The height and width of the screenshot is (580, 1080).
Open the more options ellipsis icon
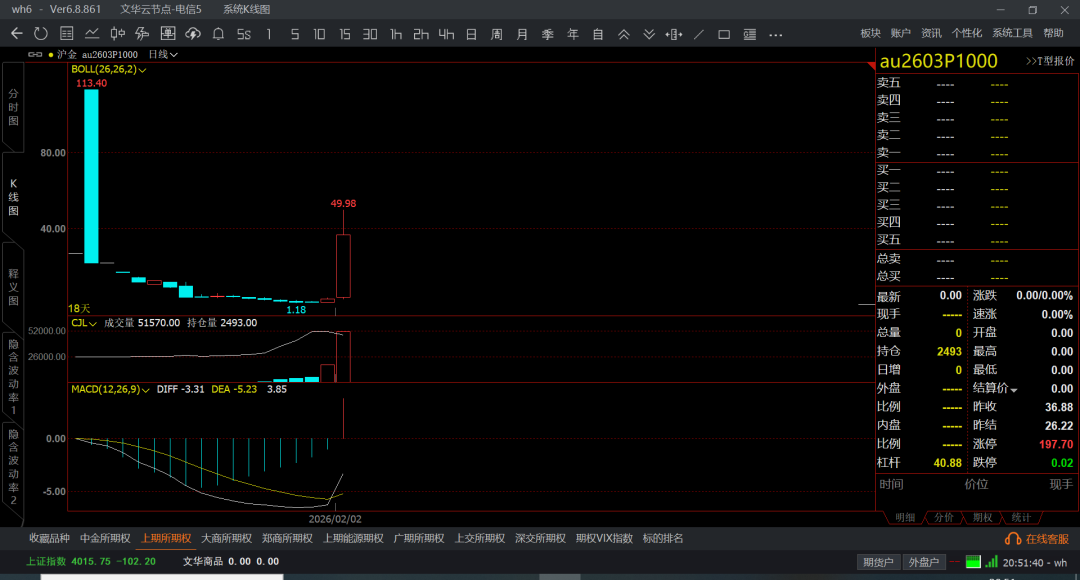776,34
